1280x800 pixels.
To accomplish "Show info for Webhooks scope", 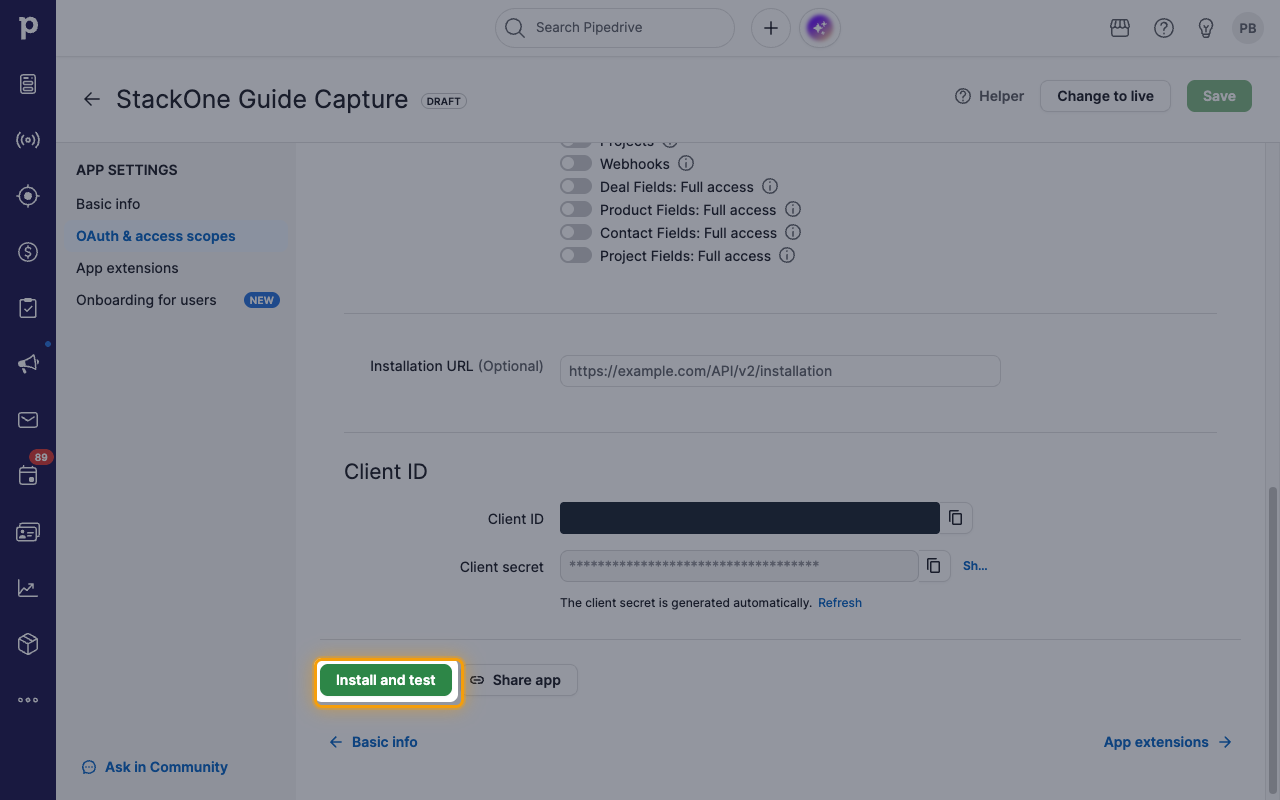I will click(x=686, y=163).
